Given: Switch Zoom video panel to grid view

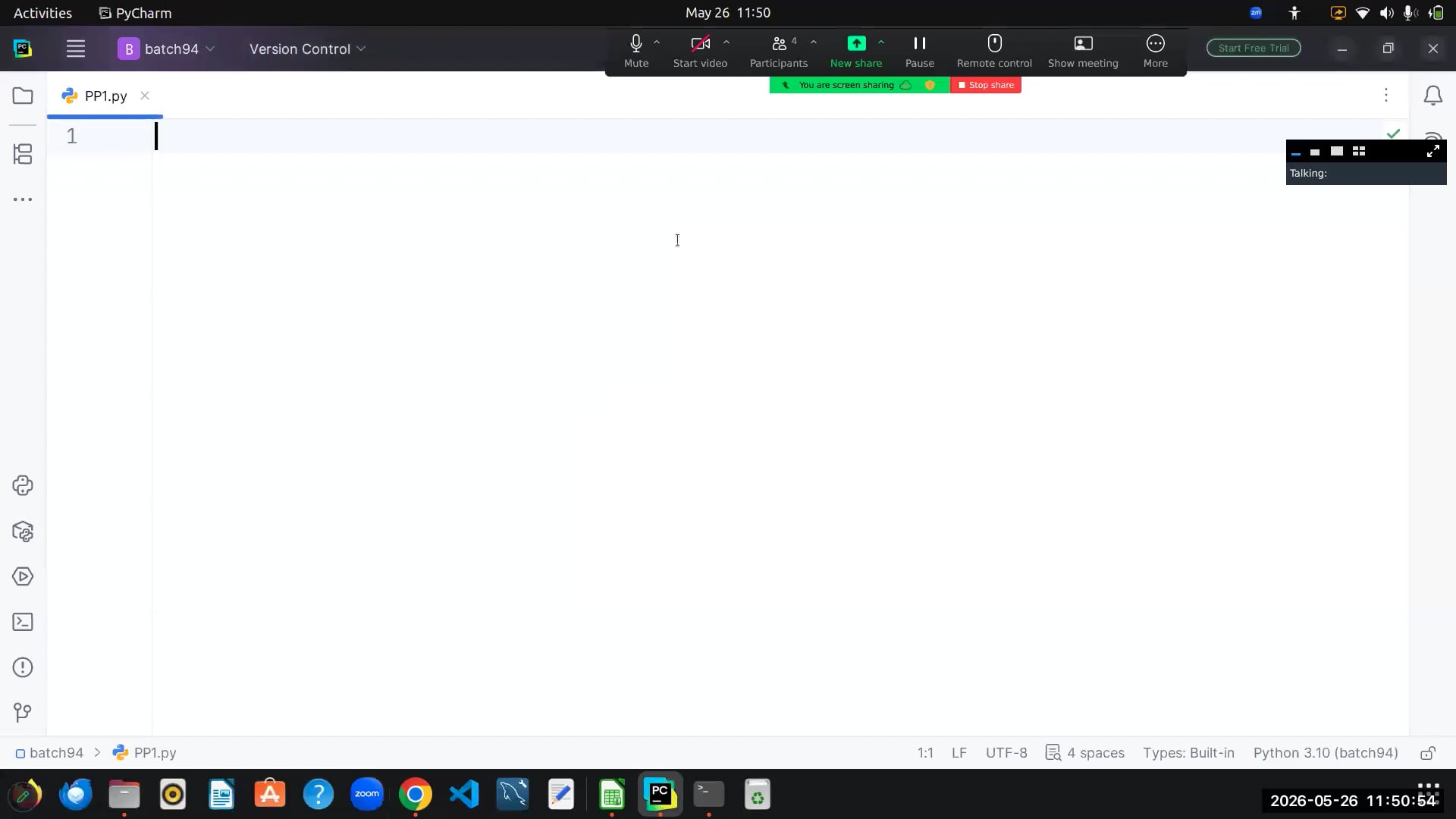Looking at the screenshot, I should 1358,152.
